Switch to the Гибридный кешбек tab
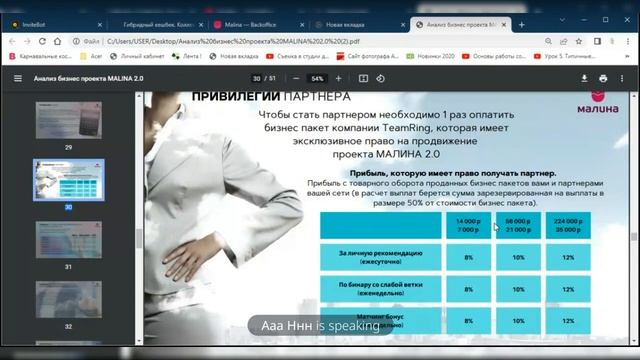This screenshot has width=640, height=360. point(157,25)
